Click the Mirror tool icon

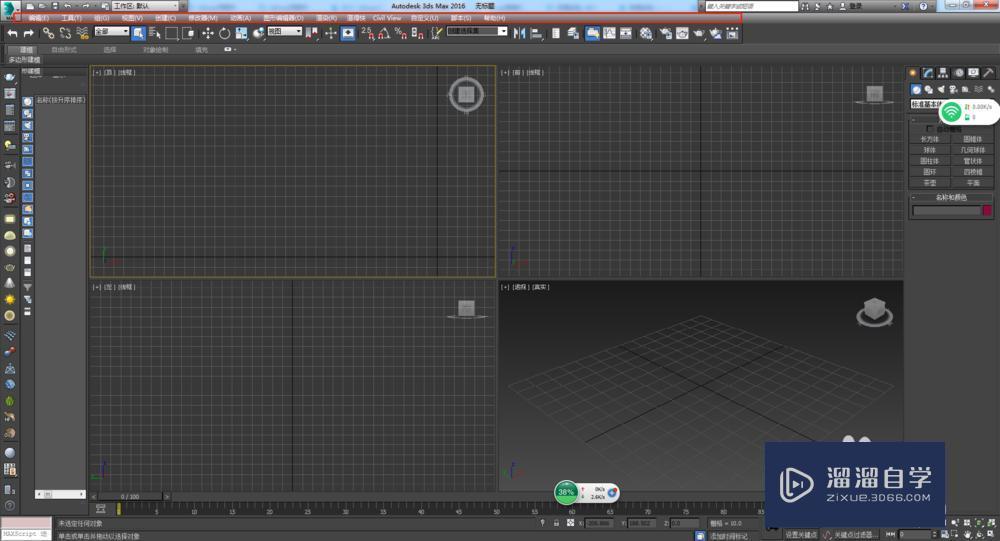coord(519,33)
